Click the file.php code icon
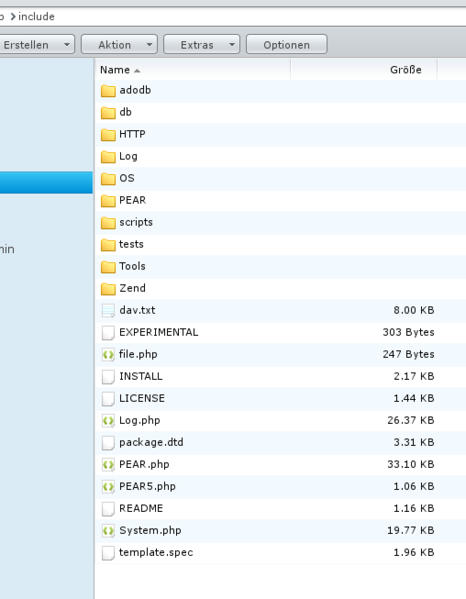This screenshot has width=466, height=599. tap(108, 355)
